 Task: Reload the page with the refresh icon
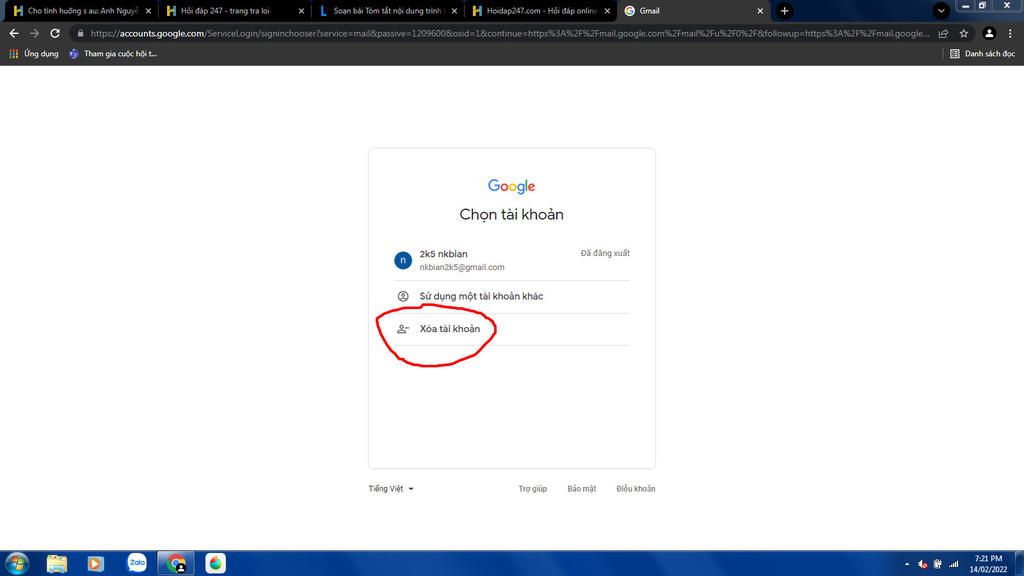tap(55, 33)
